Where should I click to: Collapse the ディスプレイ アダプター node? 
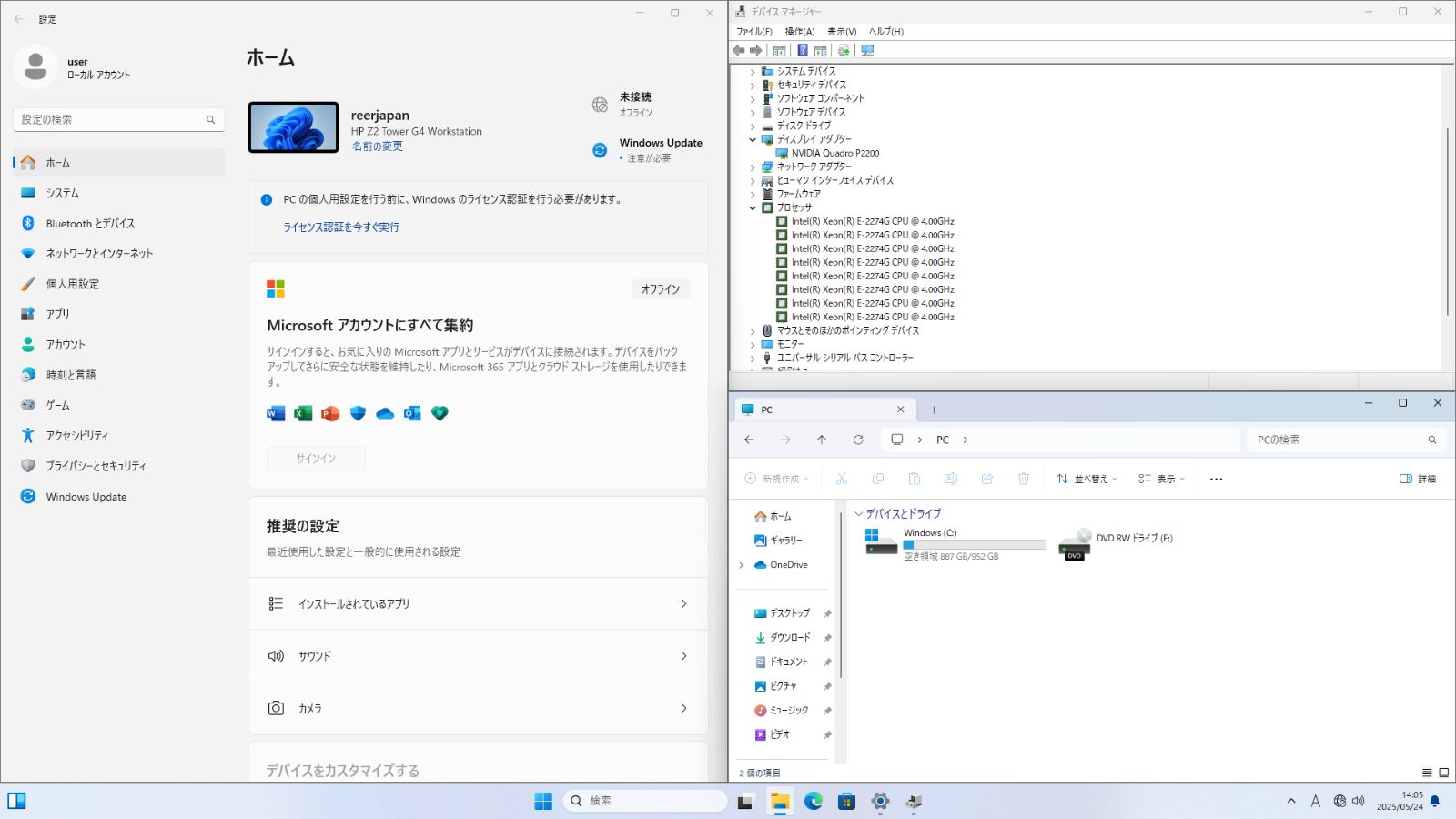(753, 139)
